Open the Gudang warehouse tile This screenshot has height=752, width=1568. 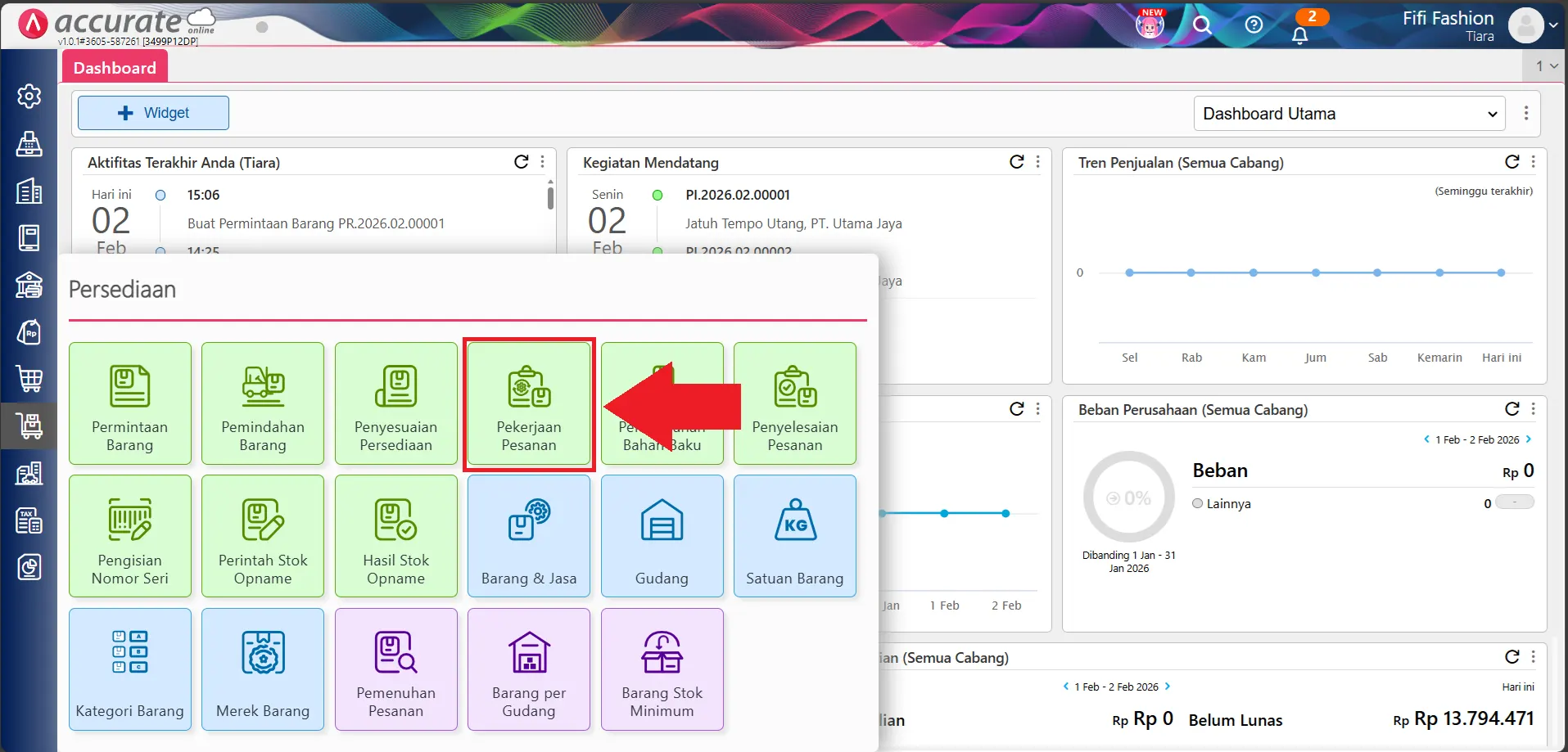click(x=662, y=537)
